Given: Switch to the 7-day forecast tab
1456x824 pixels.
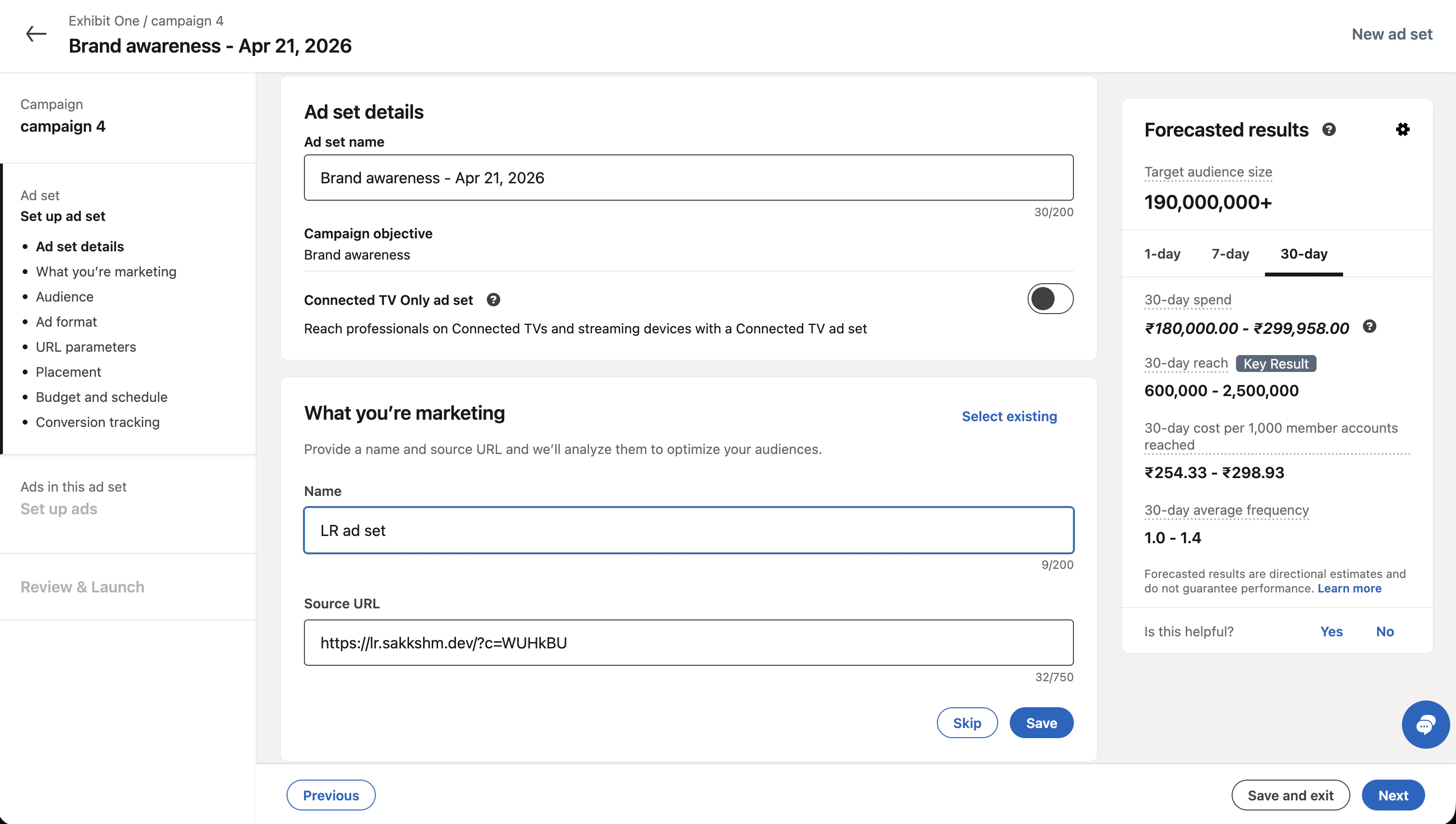Looking at the screenshot, I should tap(1230, 254).
